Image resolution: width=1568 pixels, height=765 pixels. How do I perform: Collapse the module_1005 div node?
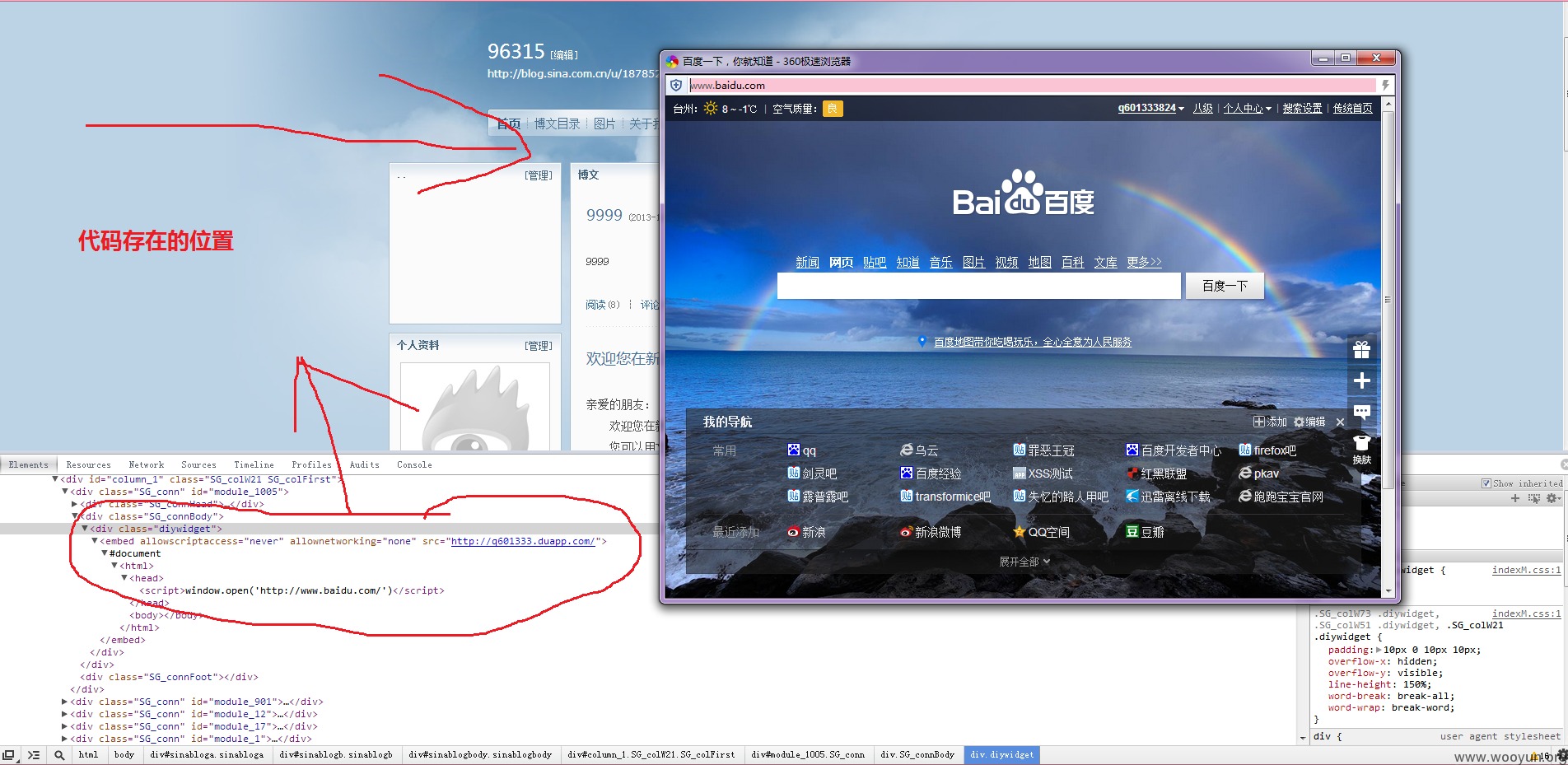pos(65,491)
